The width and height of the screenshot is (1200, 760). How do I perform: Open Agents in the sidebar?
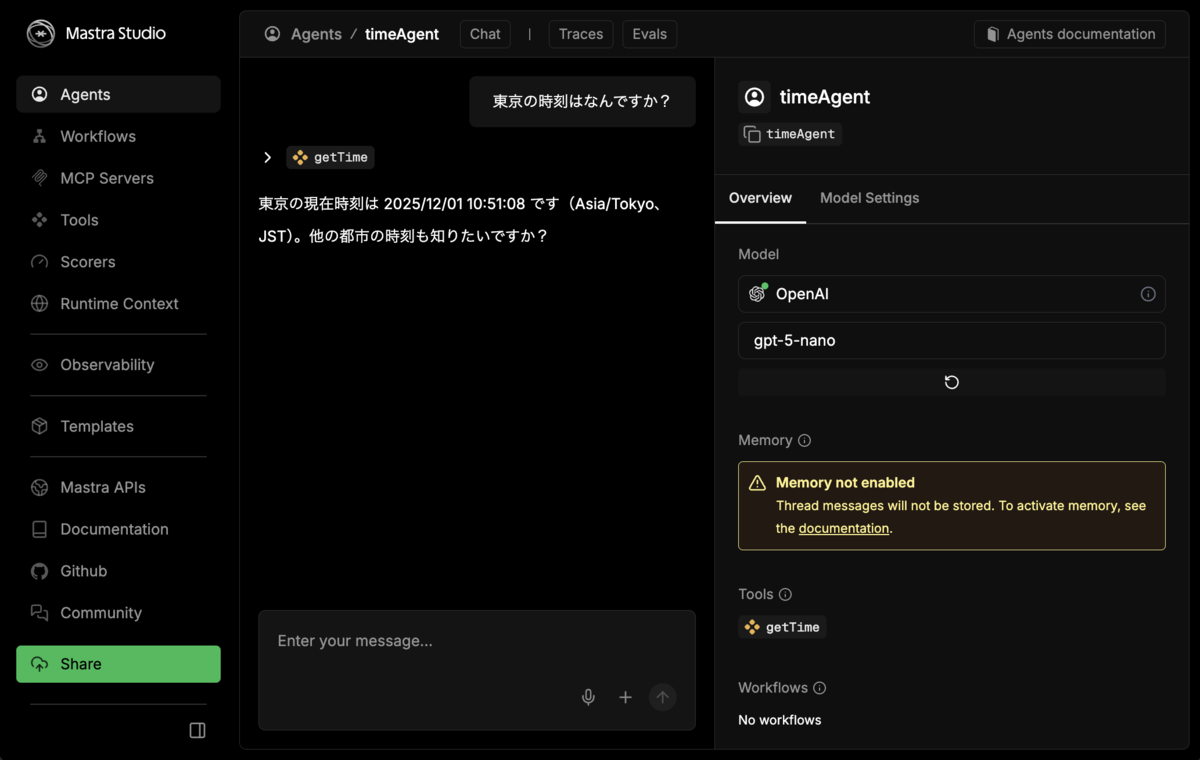click(x=118, y=94)
